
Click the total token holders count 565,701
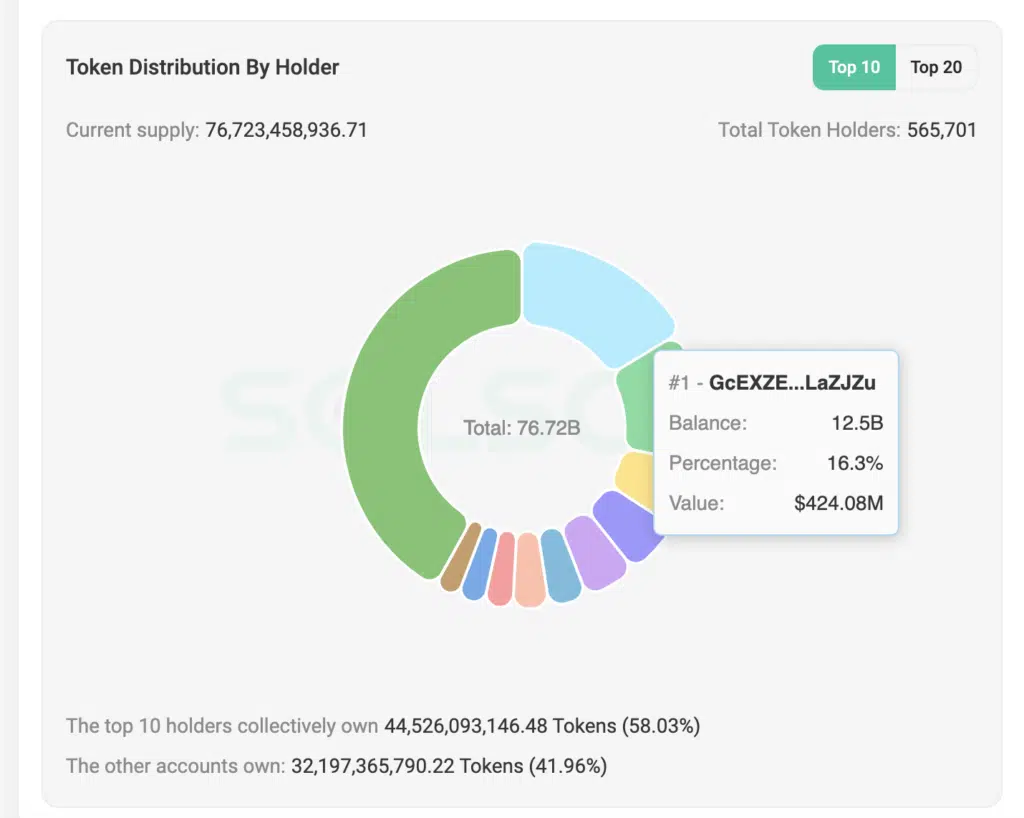pos(941,130)
